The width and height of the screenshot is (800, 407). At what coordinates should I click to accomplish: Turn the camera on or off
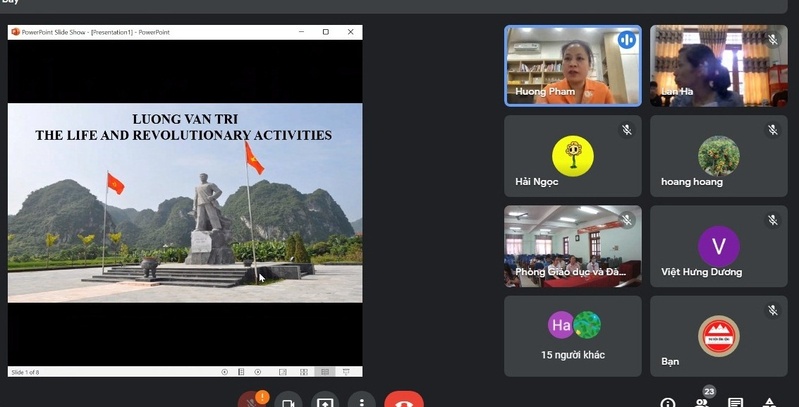pos(288,403)
